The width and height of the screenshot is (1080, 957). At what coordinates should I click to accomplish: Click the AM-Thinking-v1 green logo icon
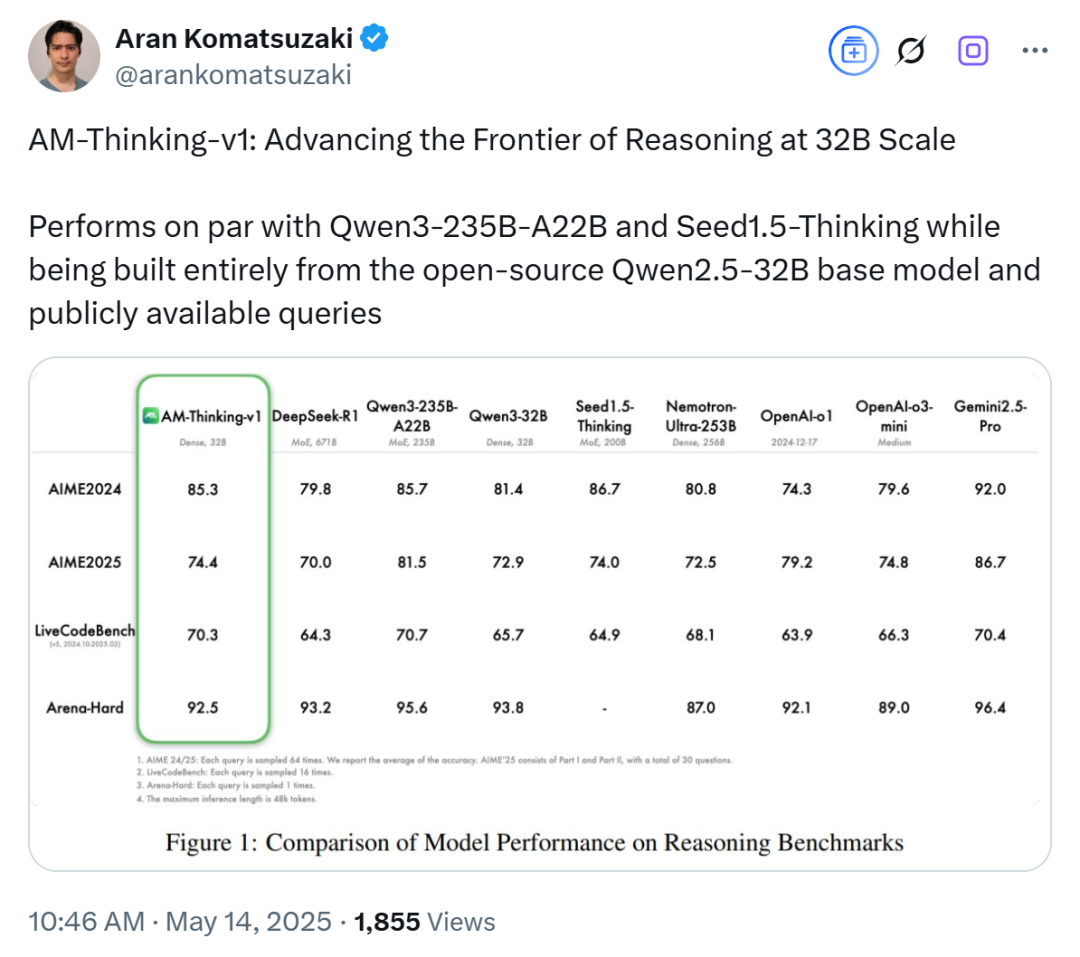[x=150, y=415]
